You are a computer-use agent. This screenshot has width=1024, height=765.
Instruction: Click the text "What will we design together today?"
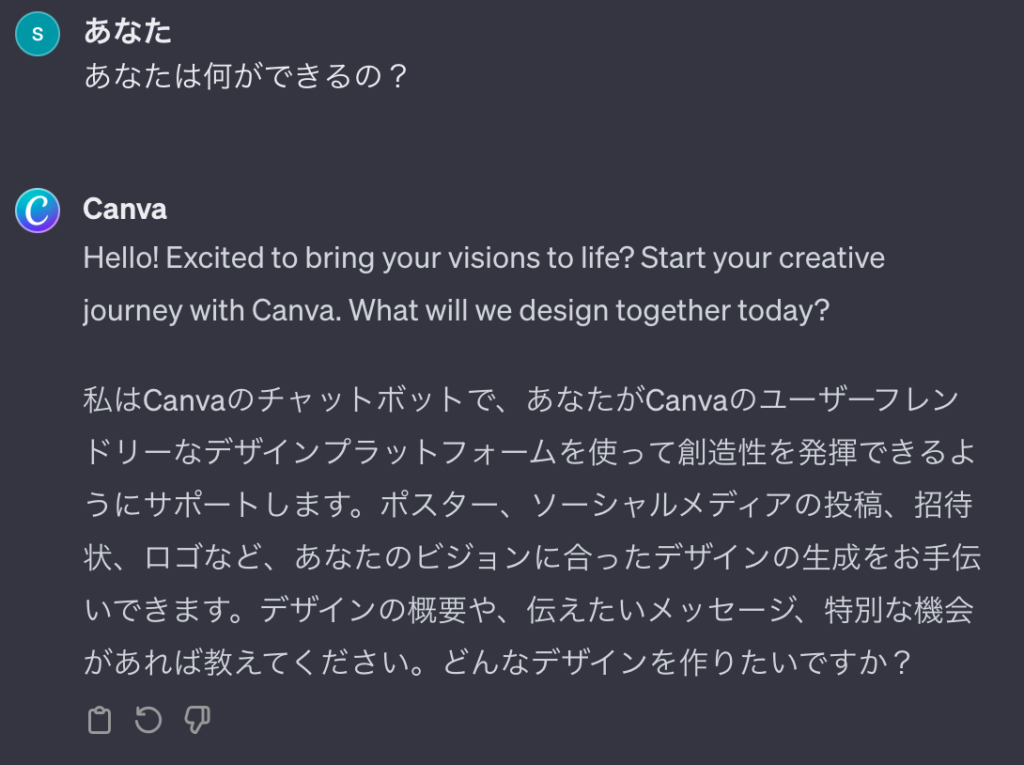click(x=591, y=310)
